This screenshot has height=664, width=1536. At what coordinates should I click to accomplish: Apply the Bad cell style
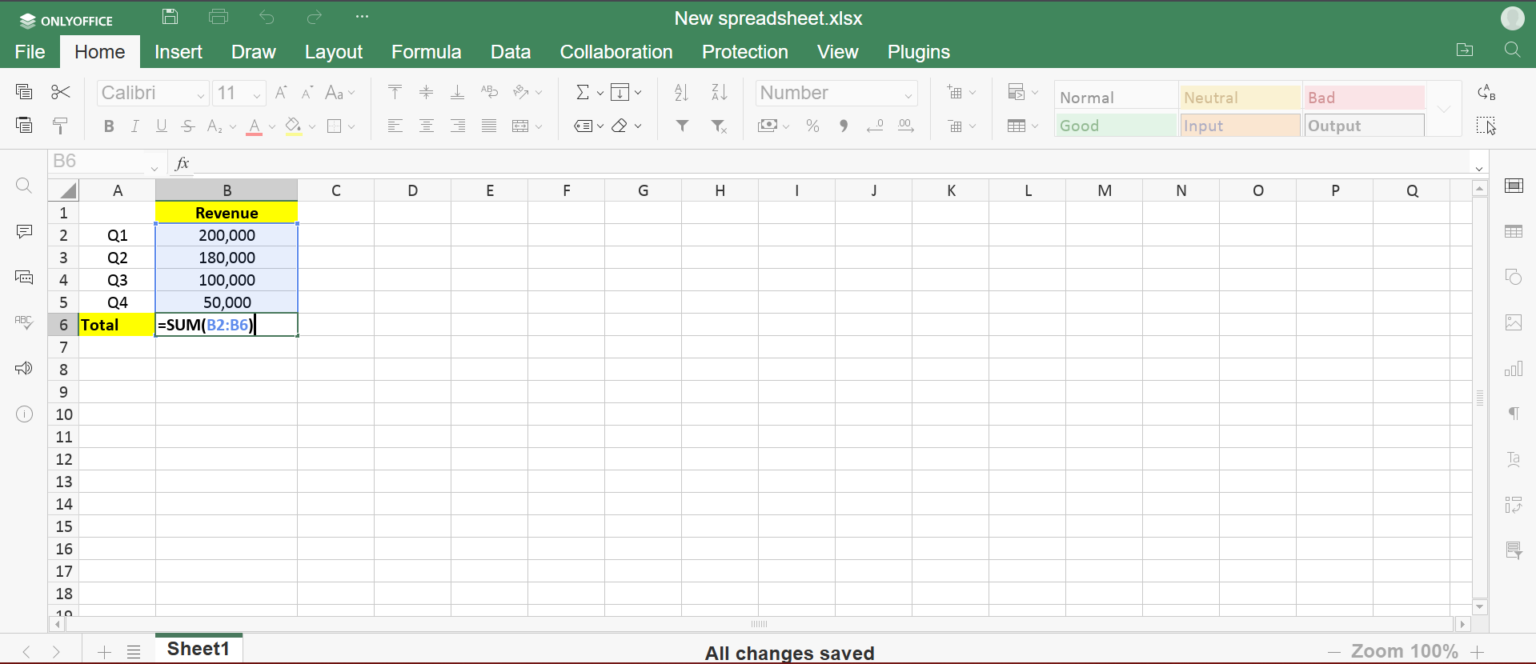1364,98
